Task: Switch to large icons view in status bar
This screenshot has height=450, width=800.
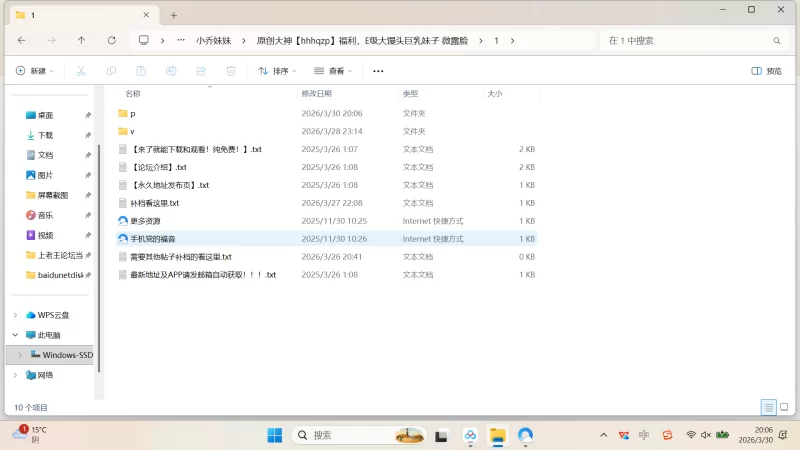Action: [784, 407]
